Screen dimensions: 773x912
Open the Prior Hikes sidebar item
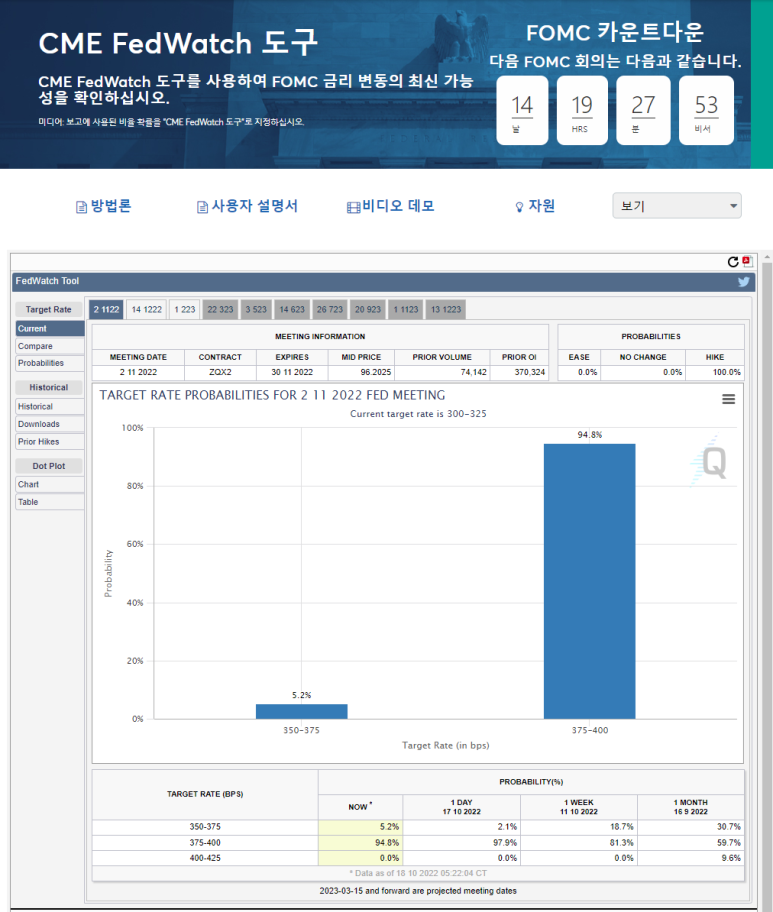(50, 441)
